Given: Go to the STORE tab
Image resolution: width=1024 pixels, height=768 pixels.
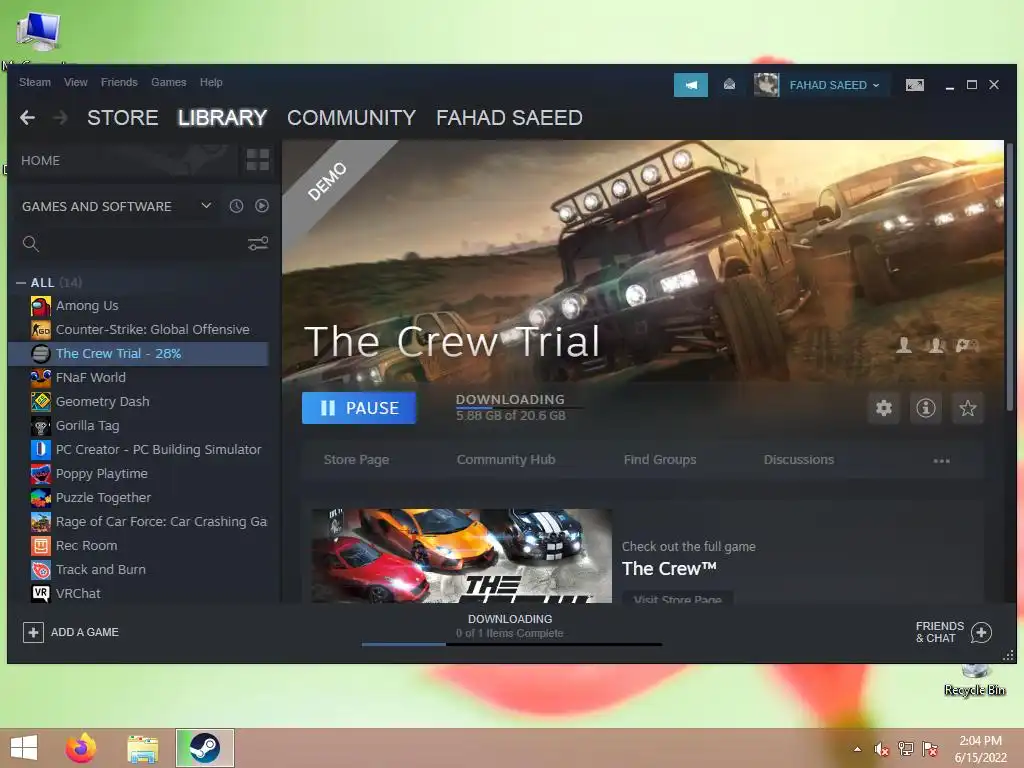Looking at the screenshot, I should [123, 118].
